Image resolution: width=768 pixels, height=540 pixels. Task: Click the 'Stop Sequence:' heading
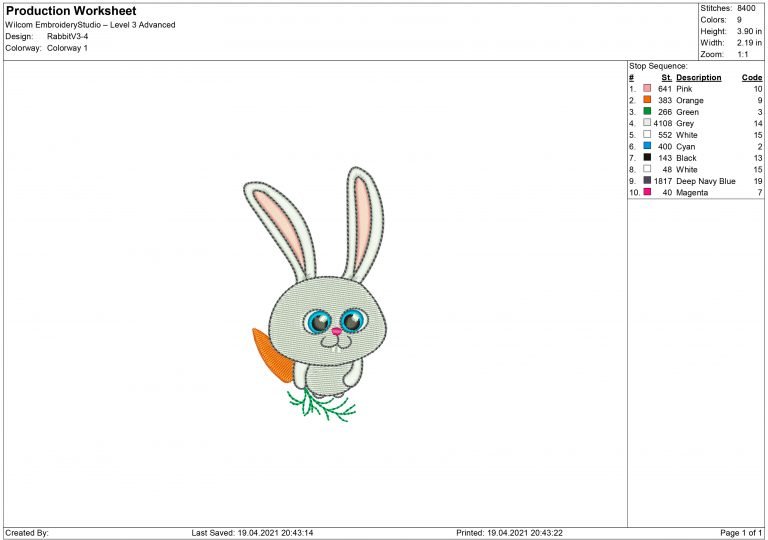point(658,66)
